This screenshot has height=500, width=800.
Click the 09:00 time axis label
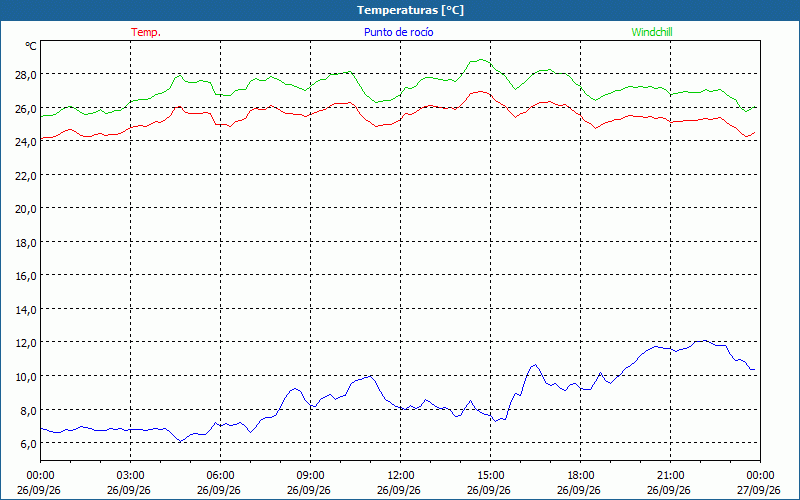(x=310, y=476)
